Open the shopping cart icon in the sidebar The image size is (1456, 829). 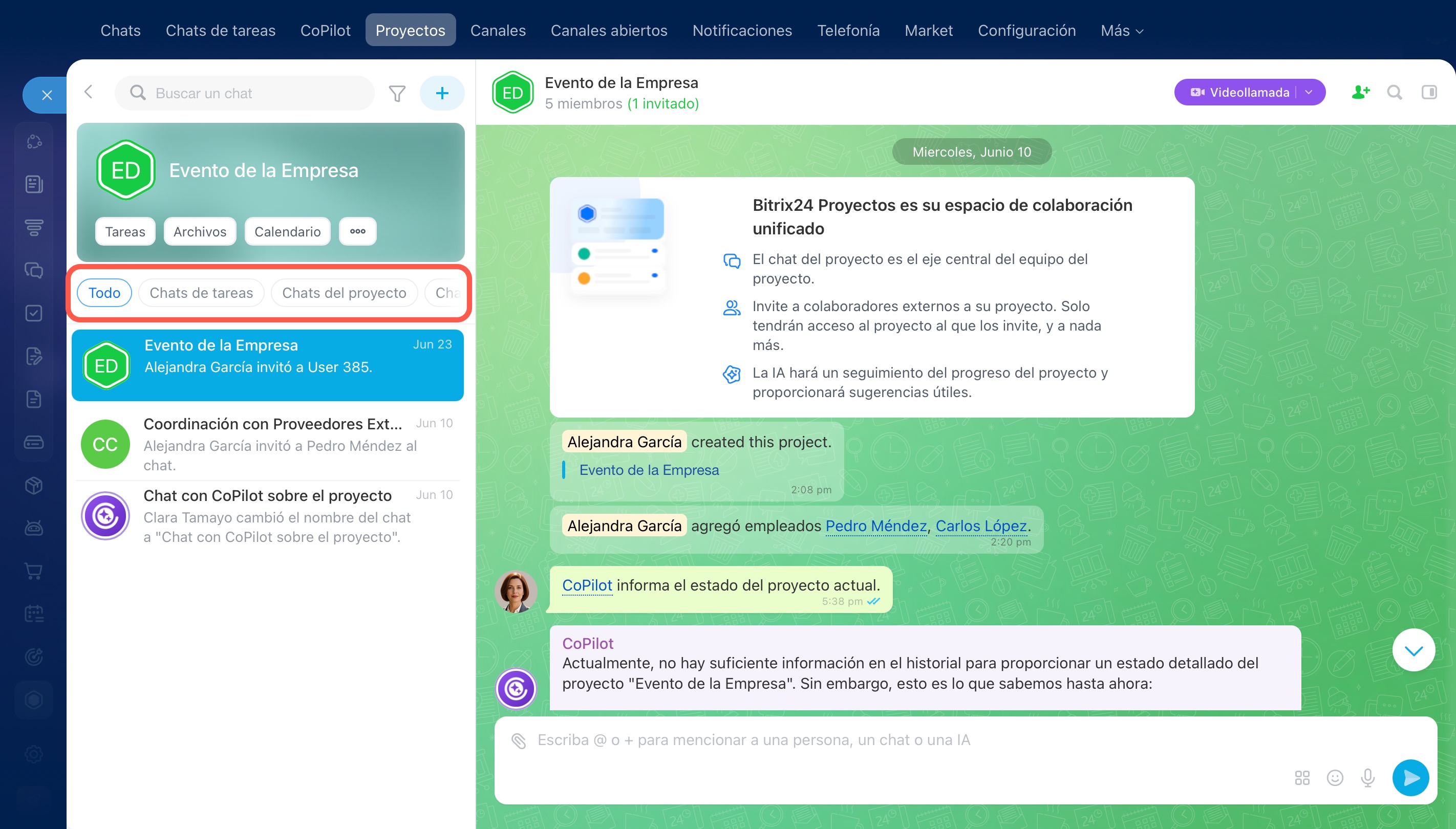point(34,571)
